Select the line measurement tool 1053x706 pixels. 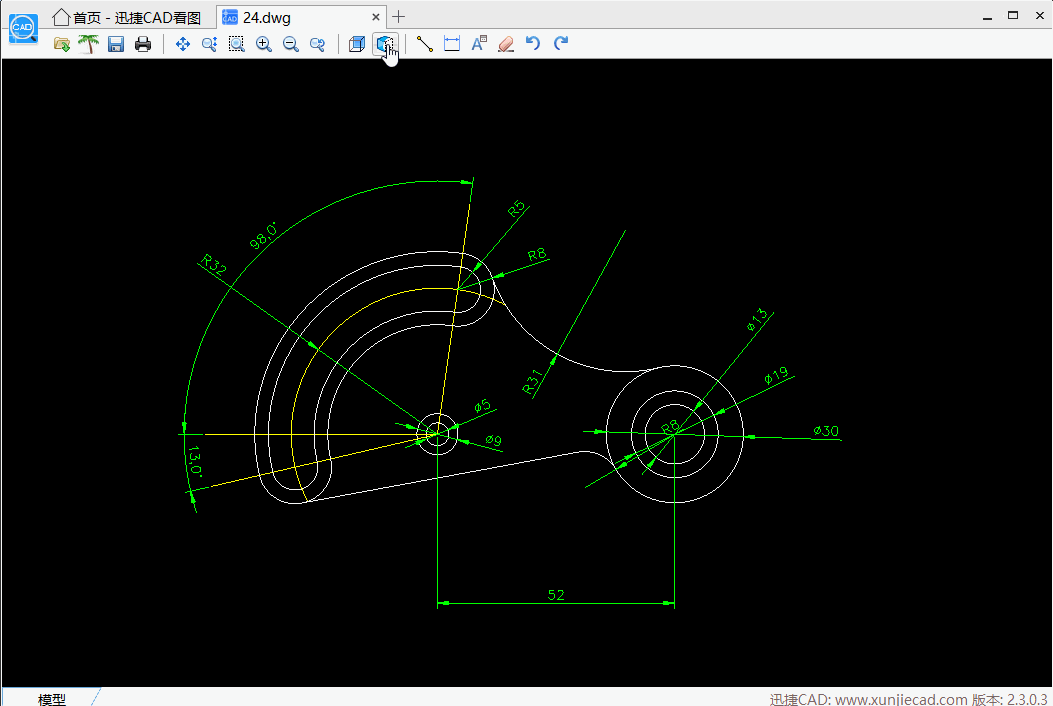tap(424, 44)
